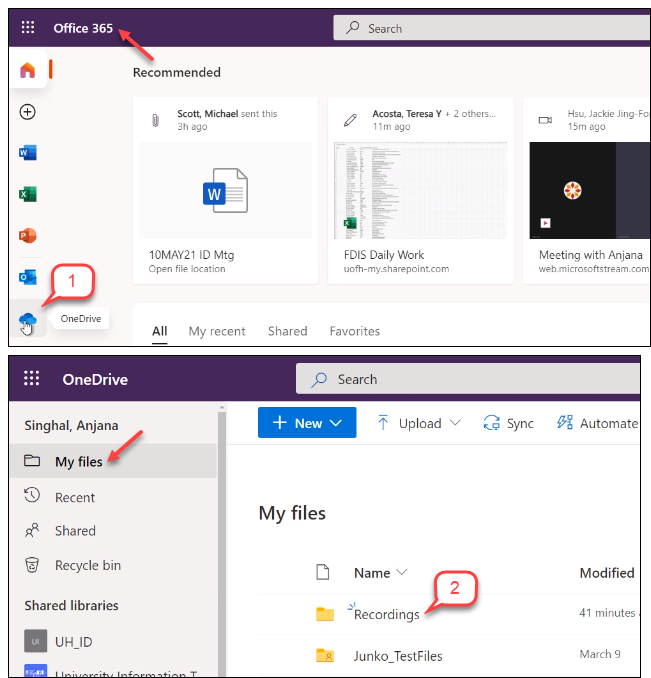Open the Office 365 app launcher grid
651x678 pixels.
28,28
